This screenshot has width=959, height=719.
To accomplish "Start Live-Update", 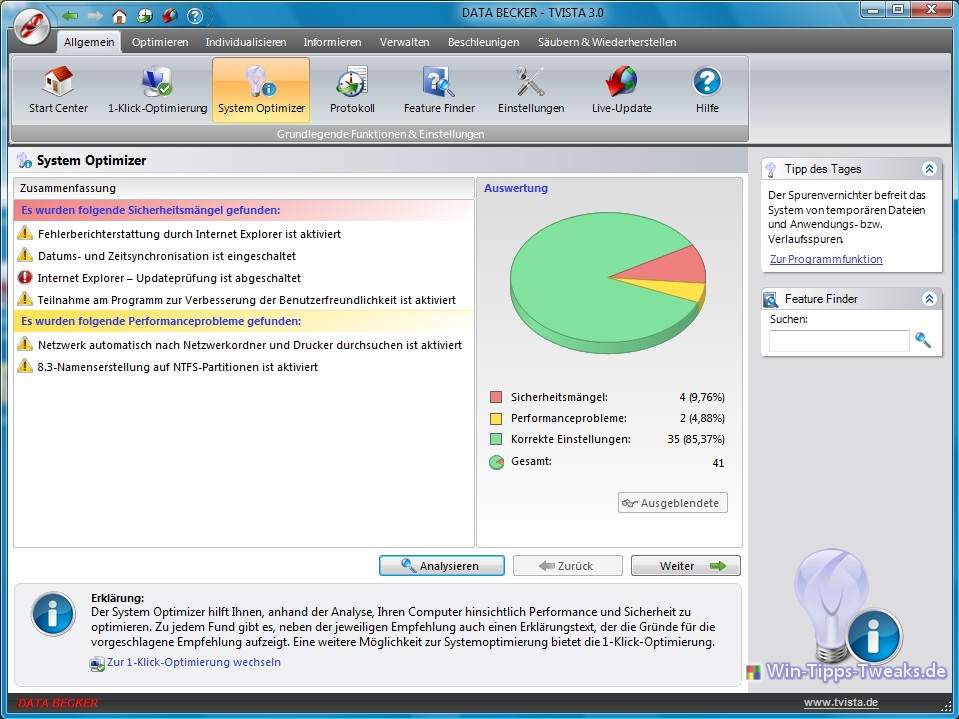I will click(x=621, y=90).
